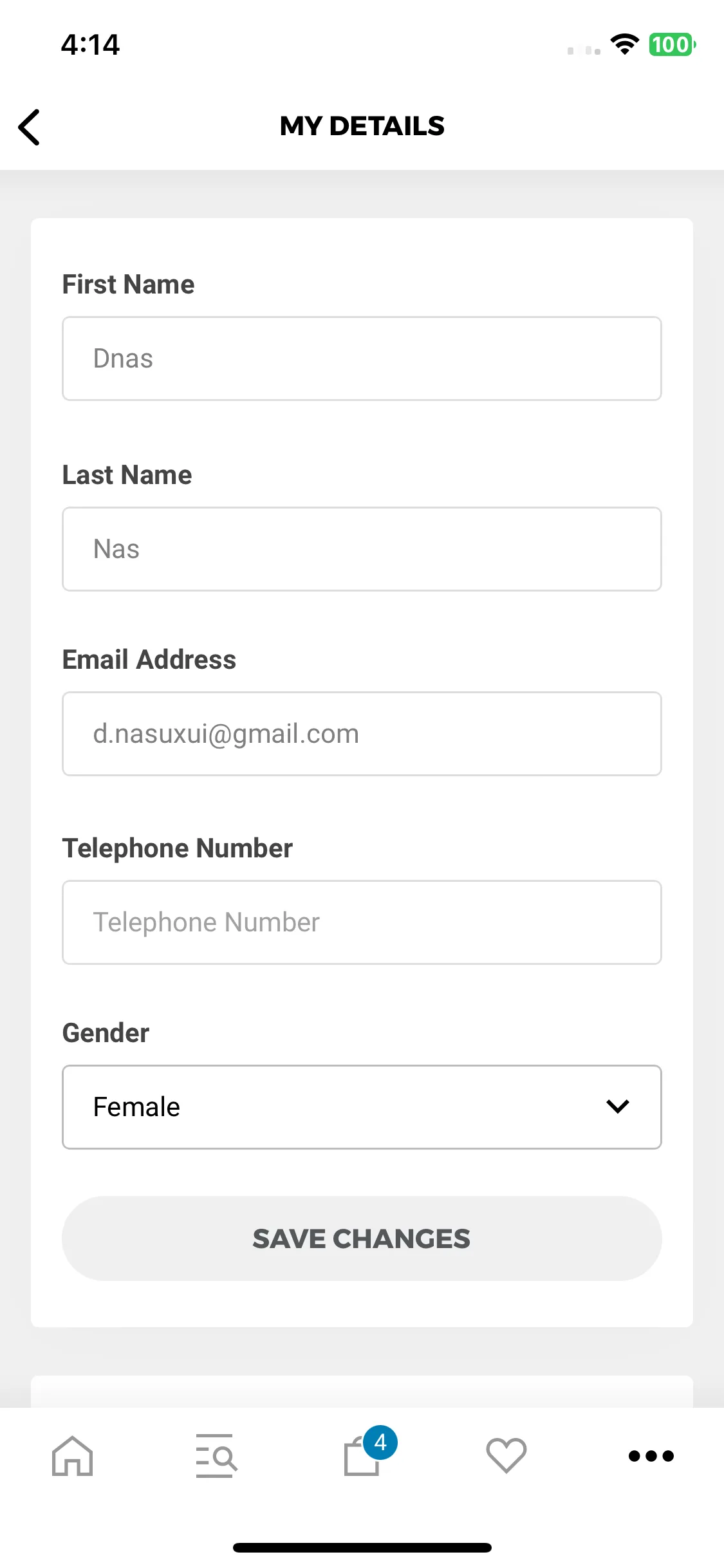Image resolution: width=724 pixels, height=1568 pixels.
Task: Go back using the left arrow icon
Action: [29, 127]
